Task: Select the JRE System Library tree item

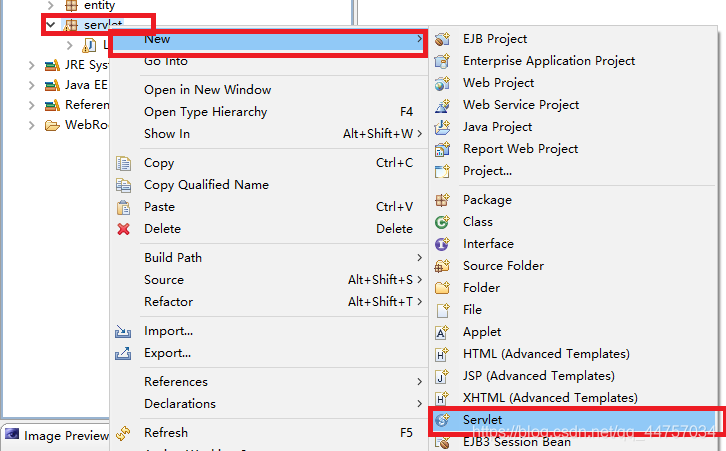Action: coord(85,65)
